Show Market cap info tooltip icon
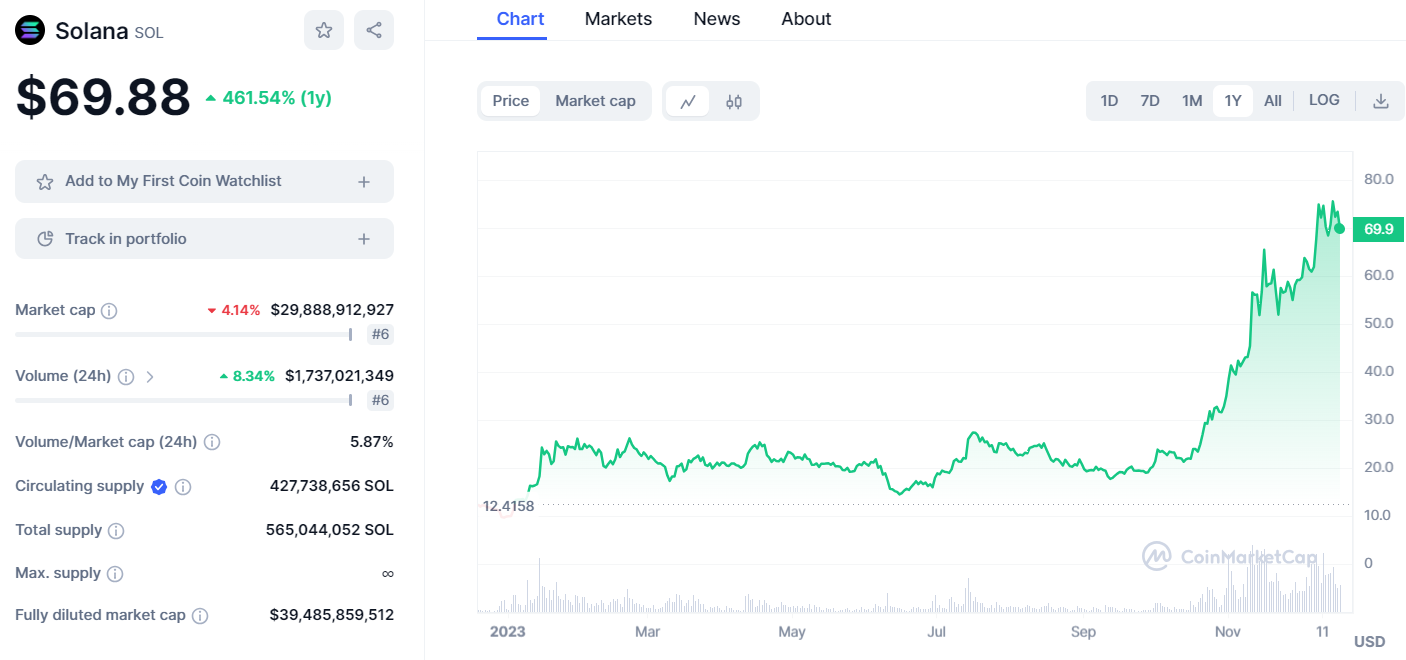1406x660 pixels. point(109,311)
